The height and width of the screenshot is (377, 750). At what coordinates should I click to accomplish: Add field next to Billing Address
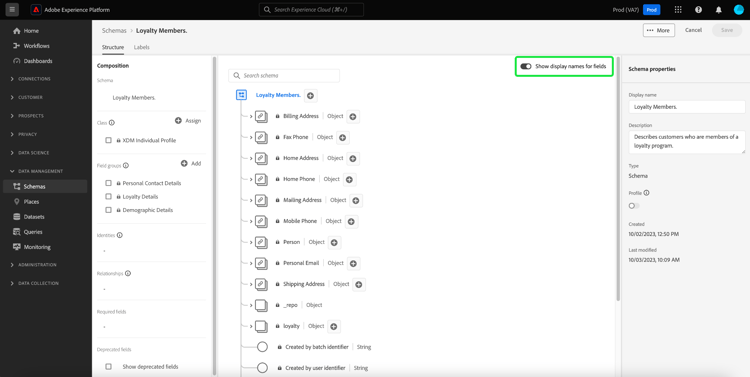tap(353, 116)
